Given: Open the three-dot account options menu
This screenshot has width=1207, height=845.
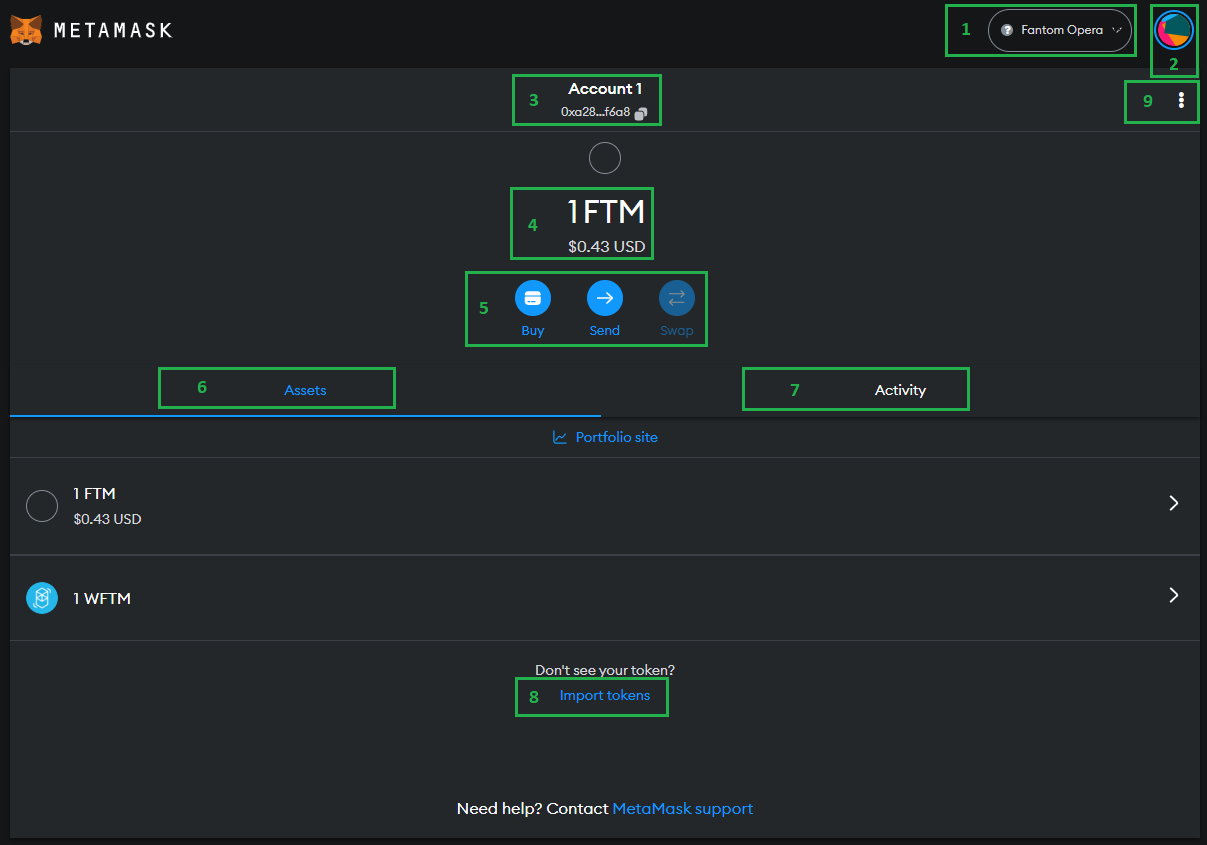Looking at the screenshot, I should click(x=1181, y=100).
